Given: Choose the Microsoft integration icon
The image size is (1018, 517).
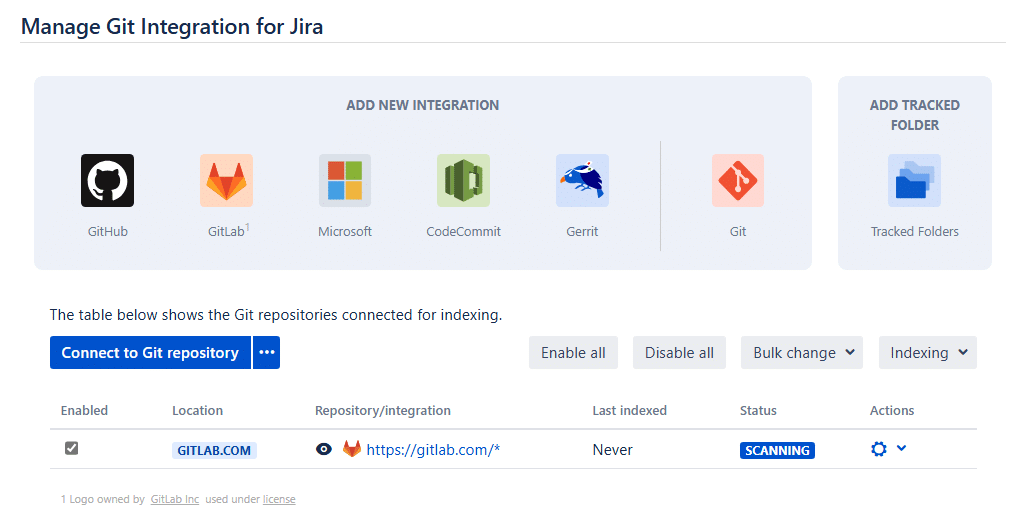Looking at the screenshot, I should pos(344,180).
